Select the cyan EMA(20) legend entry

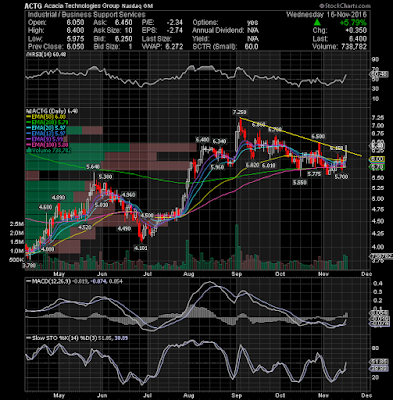(x=47, y=128)
